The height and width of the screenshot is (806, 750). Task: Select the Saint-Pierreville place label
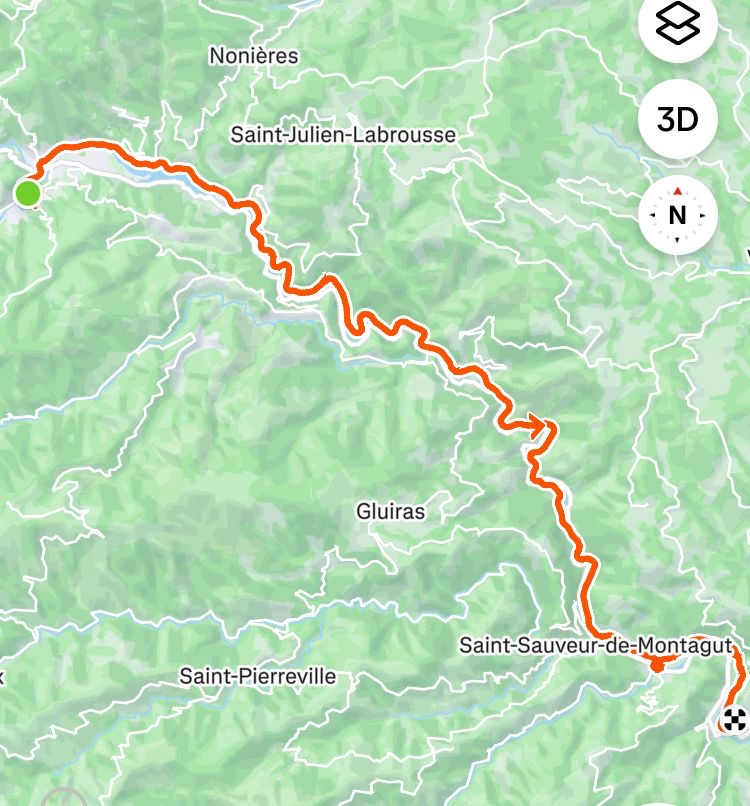[x=258, y=676]
